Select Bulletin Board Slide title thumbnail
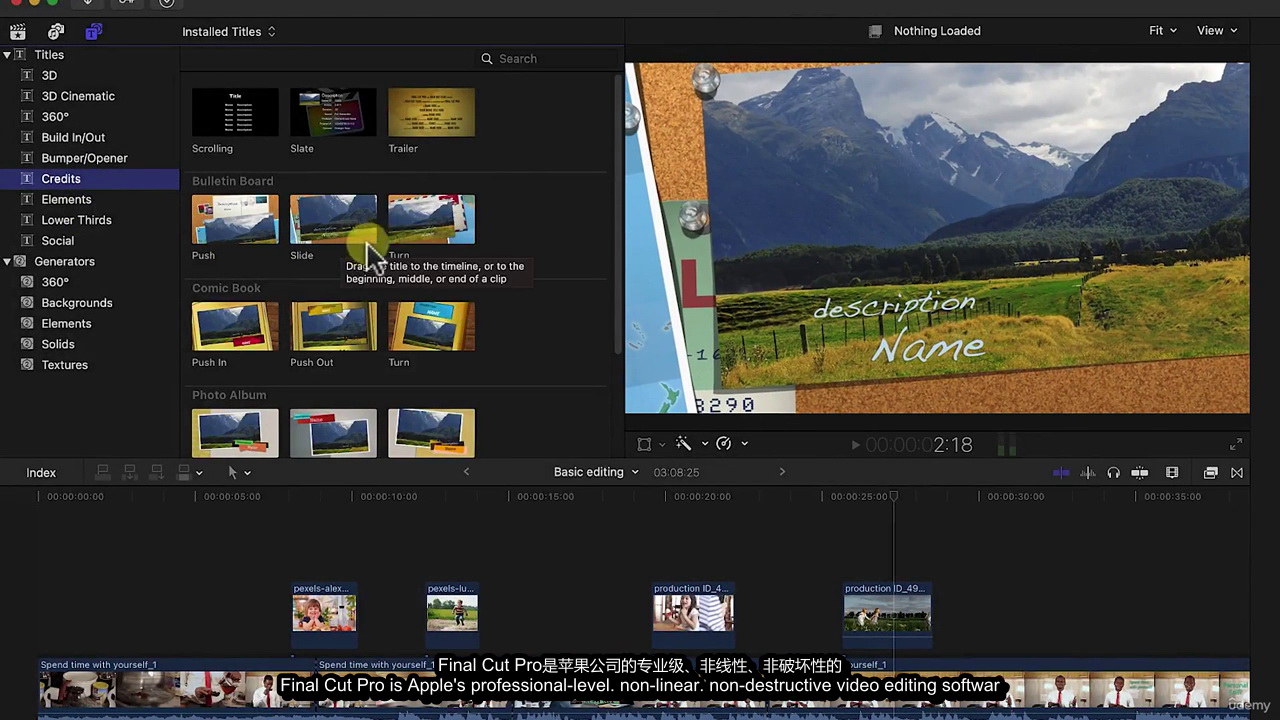Image resolution: width=1280 pixels, height=720 pixels. [x=333, y=219]
